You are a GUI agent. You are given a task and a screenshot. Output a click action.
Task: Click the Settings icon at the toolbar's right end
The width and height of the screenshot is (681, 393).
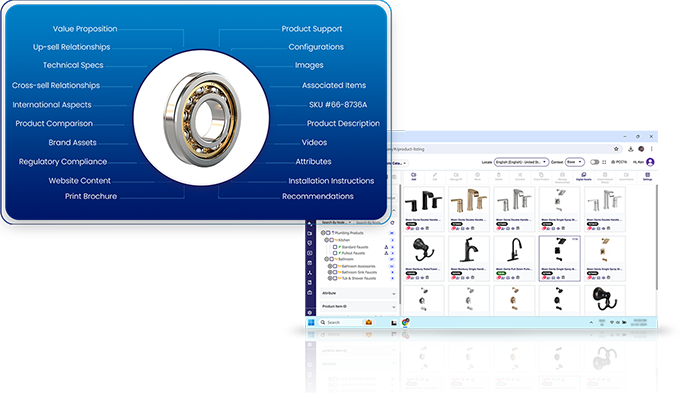point(647,176)
